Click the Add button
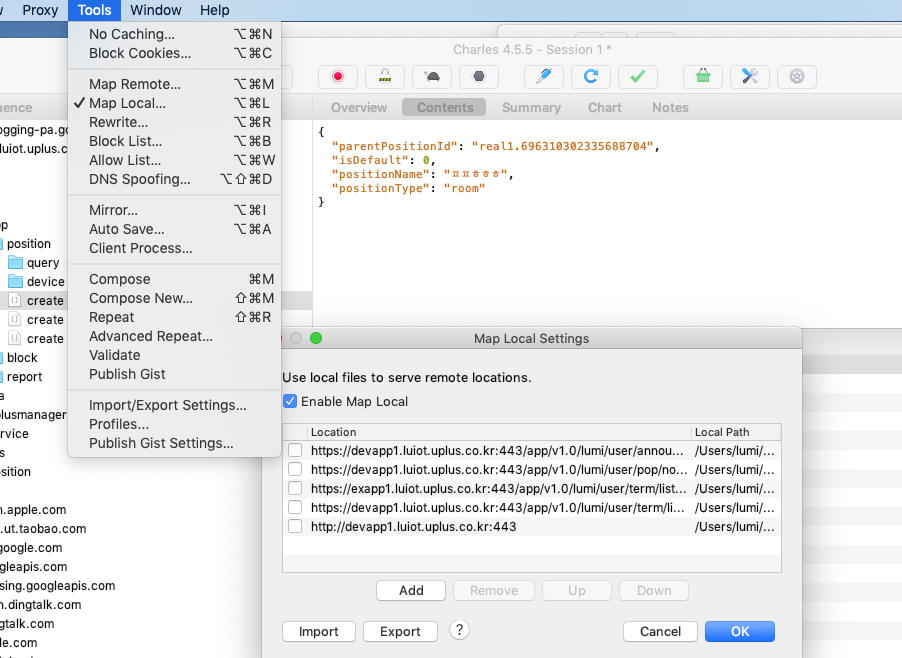 click(411, 590)
